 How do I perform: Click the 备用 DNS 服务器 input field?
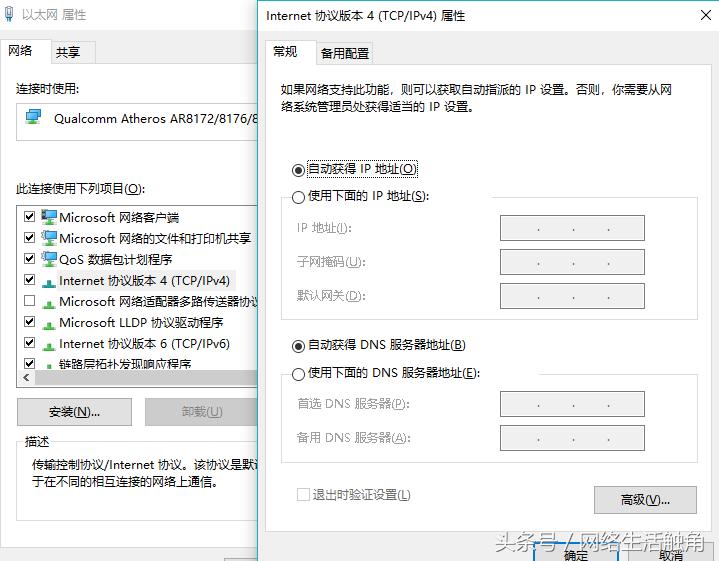pyautogui.click(x=572, y=438)
